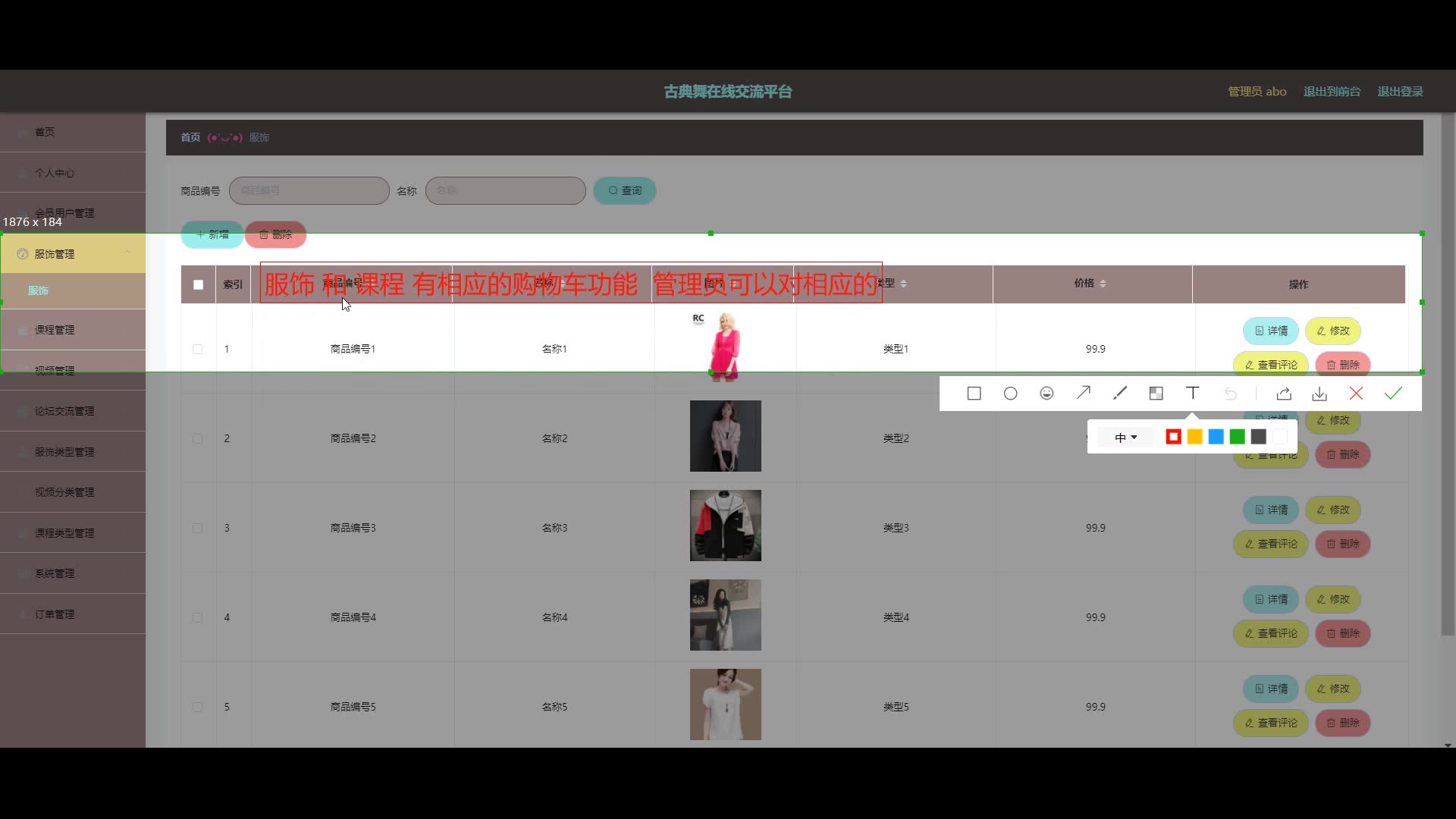Screen dimensions: 1456x819
Task: Focus the 商品编号 search input field
Action: (x=309, y=190)
